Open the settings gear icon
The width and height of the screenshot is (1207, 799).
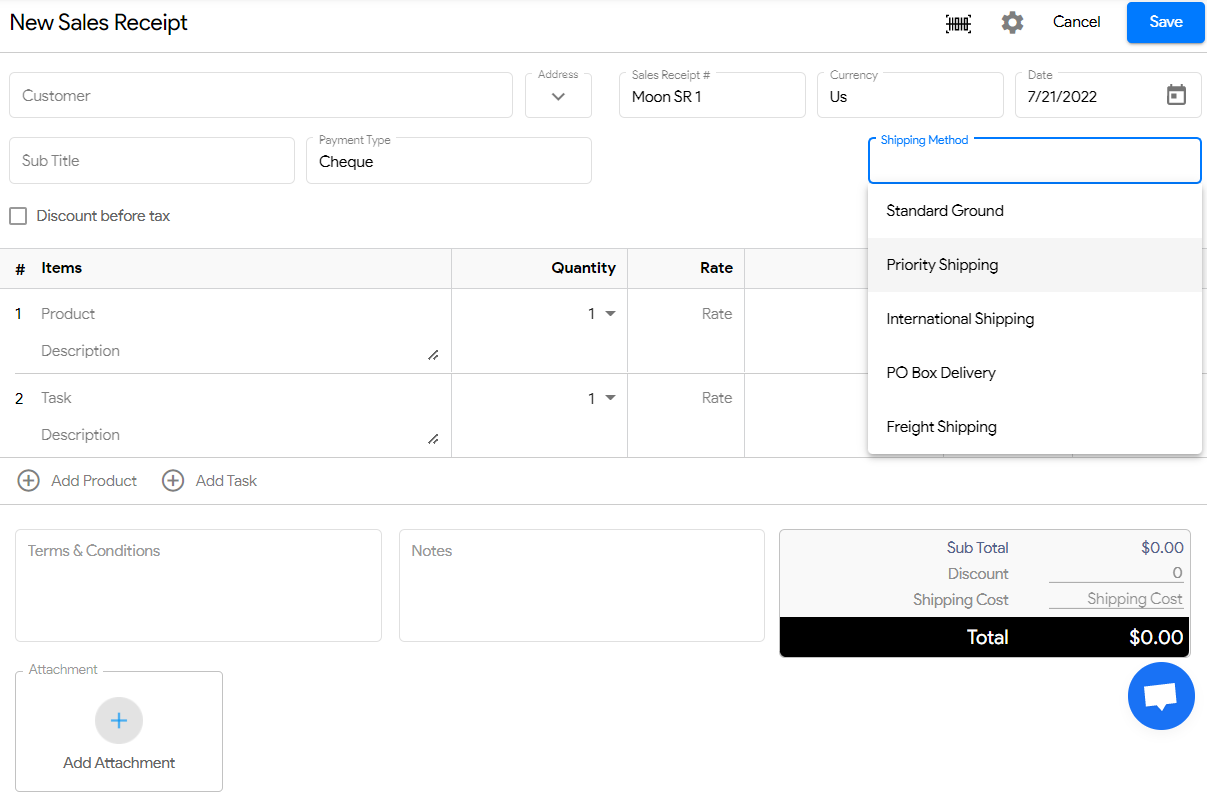coord(1012,22)
